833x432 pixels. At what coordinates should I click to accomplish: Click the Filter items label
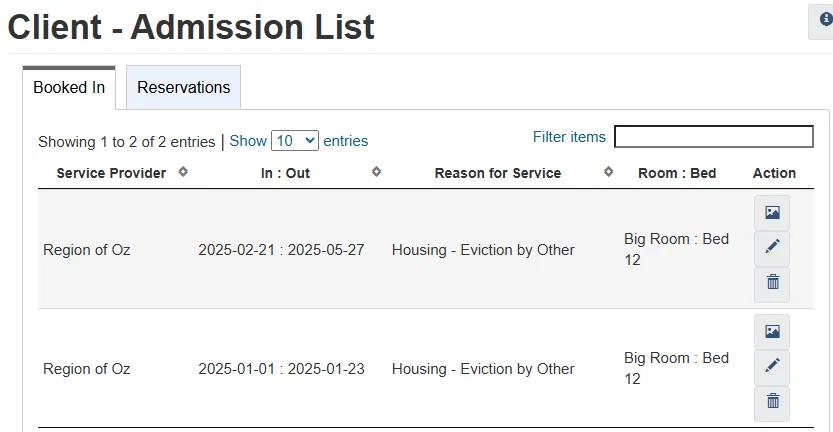point(569,137)
